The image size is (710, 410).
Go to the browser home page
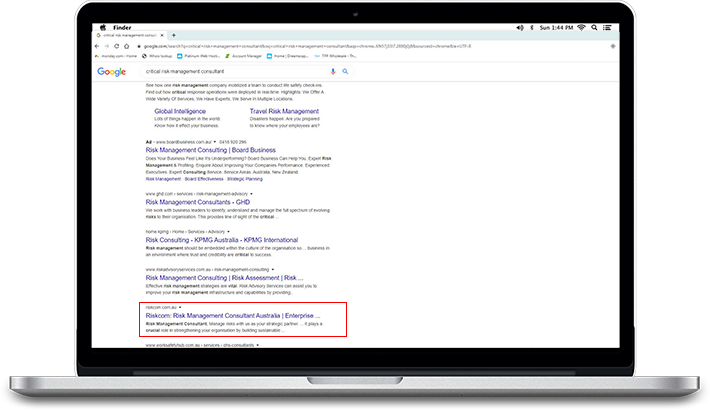click(127, 46)
